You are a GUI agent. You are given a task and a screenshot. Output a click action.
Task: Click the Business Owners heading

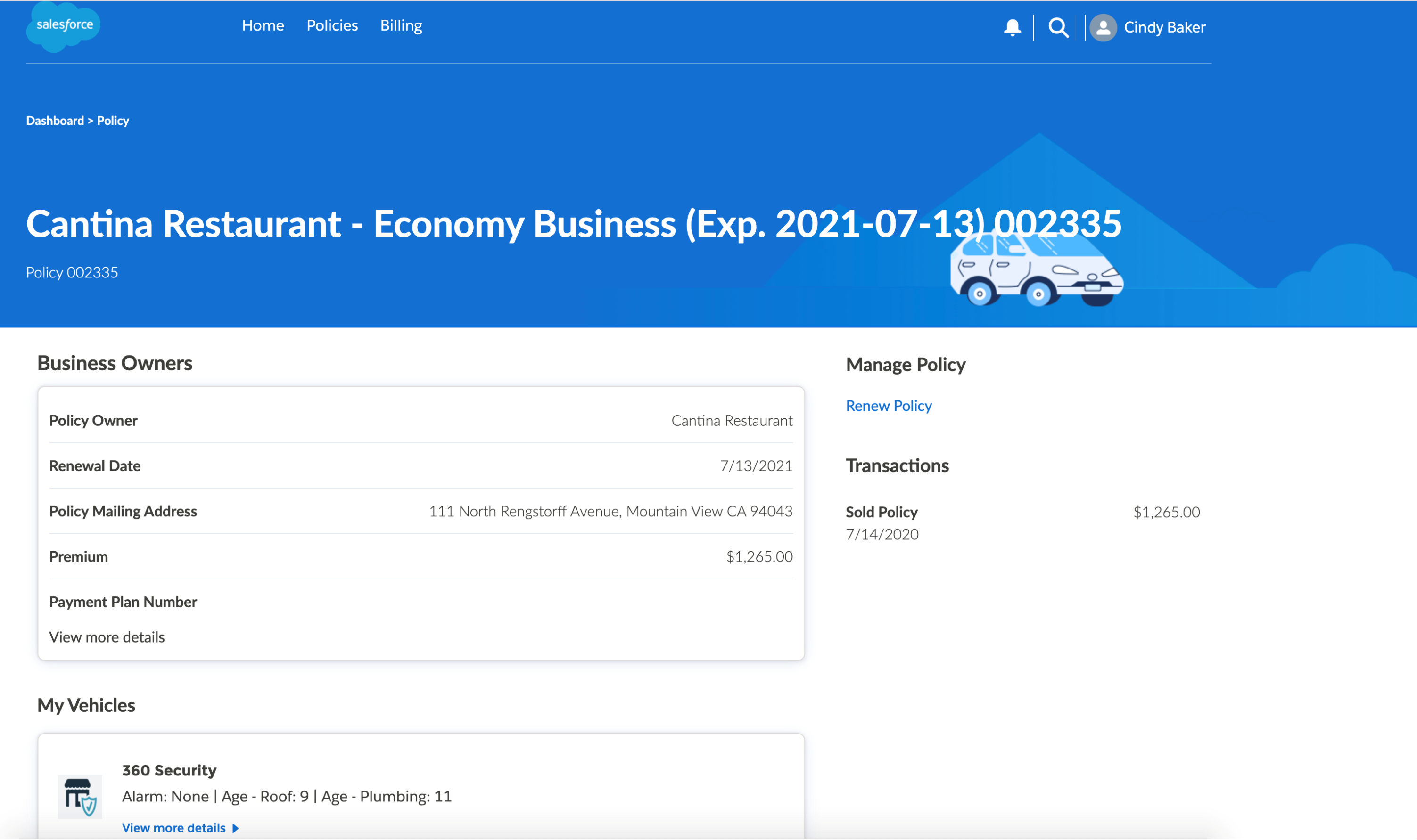(x=115, y=363)
